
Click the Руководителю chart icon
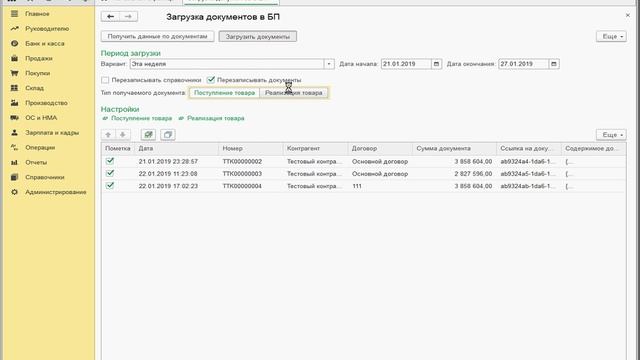(x=14, y=29)
